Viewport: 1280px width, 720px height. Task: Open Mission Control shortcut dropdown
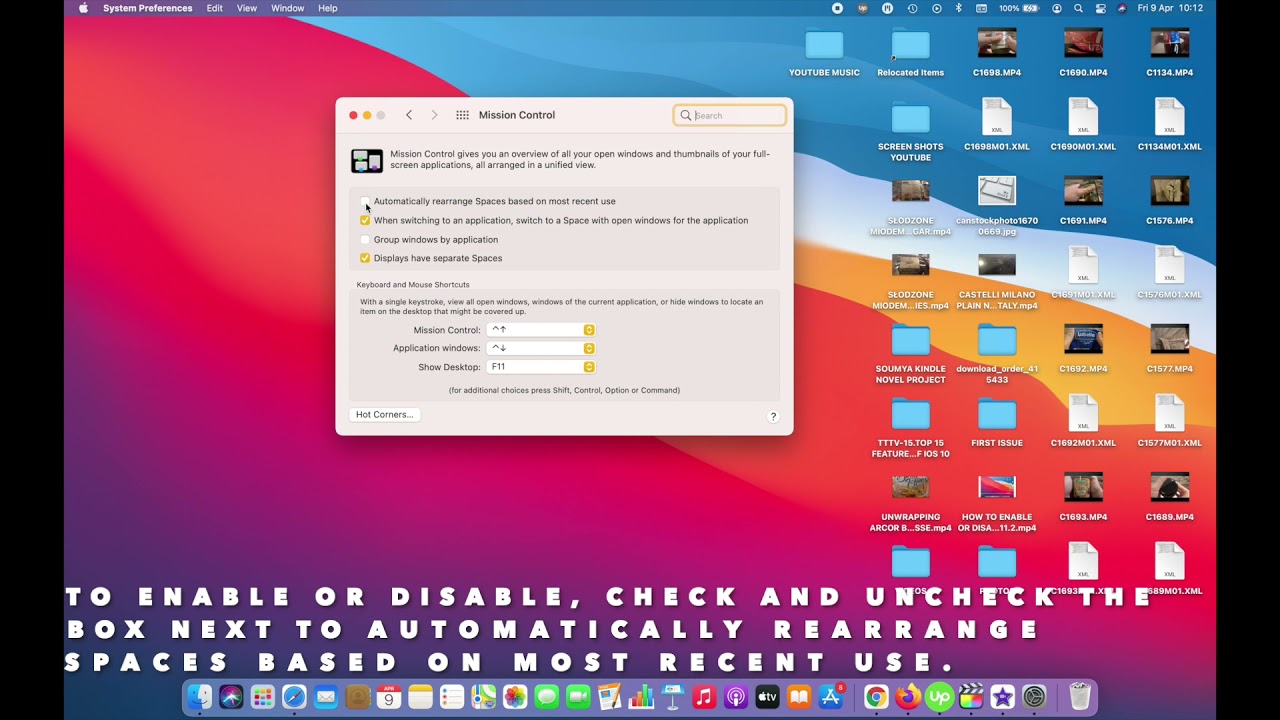(x=541, y=330)
